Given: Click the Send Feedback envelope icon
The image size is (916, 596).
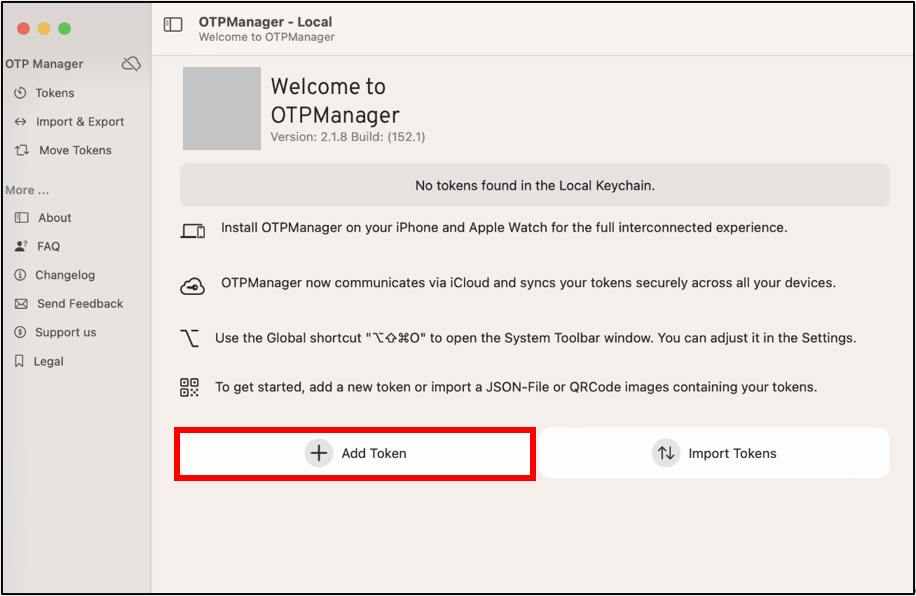Looking at the screenshot, I should (x=21, y=304).
